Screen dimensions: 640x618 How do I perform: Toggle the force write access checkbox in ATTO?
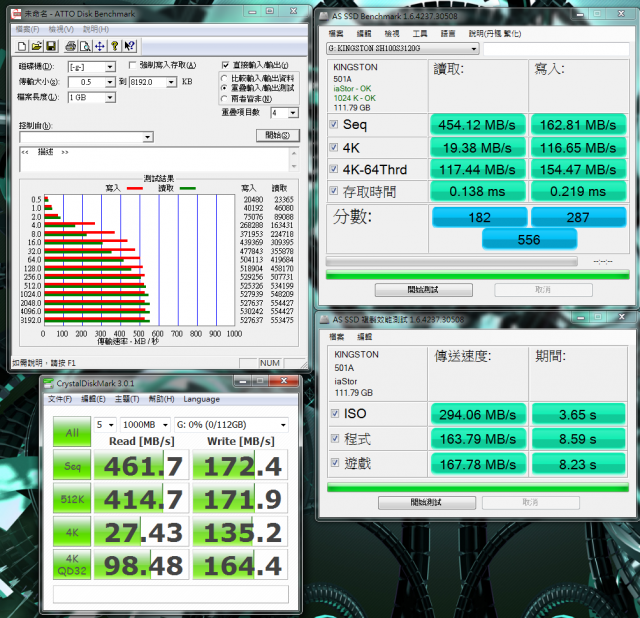tap(132, 65)
